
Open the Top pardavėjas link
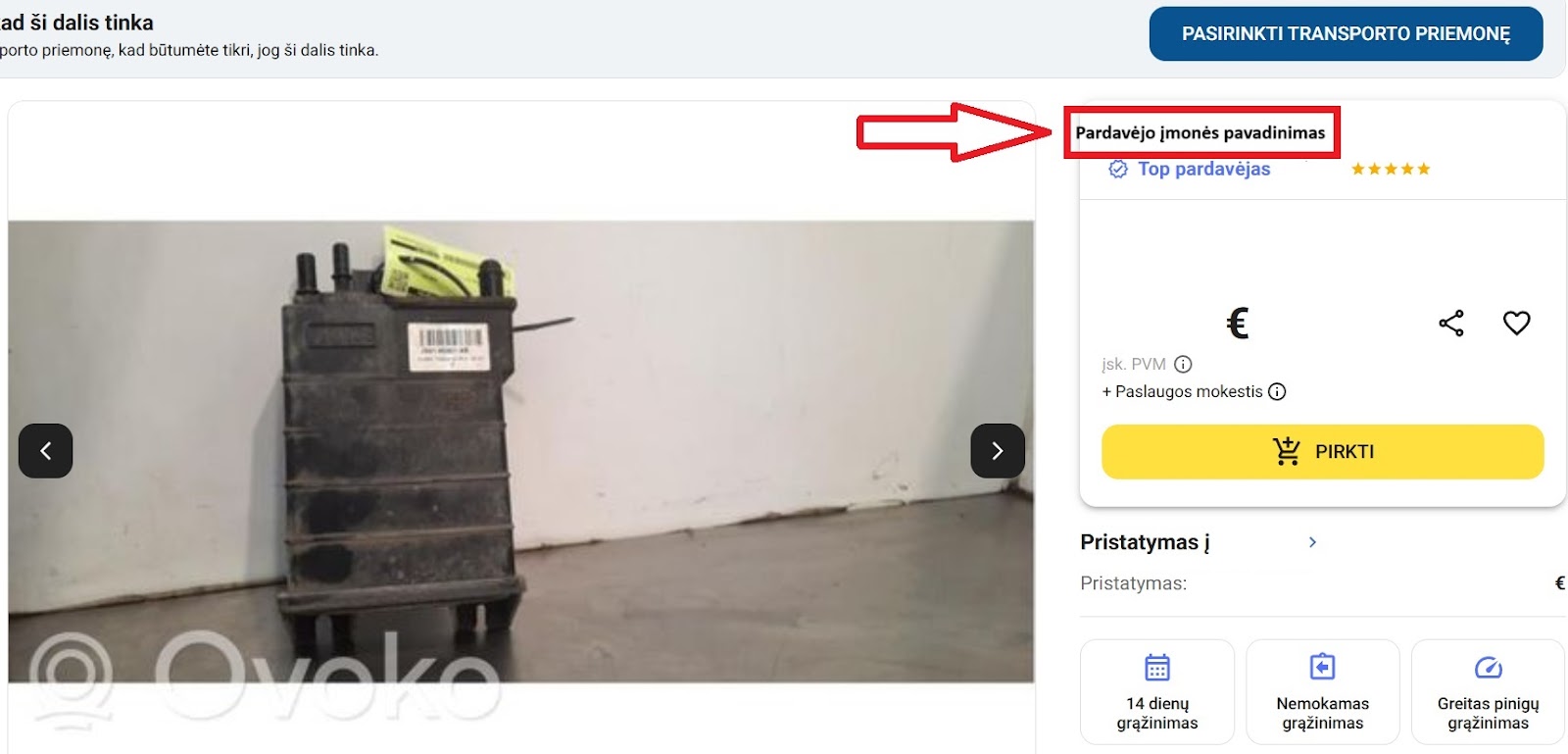pyautogui.click(x=1203, y=169)
